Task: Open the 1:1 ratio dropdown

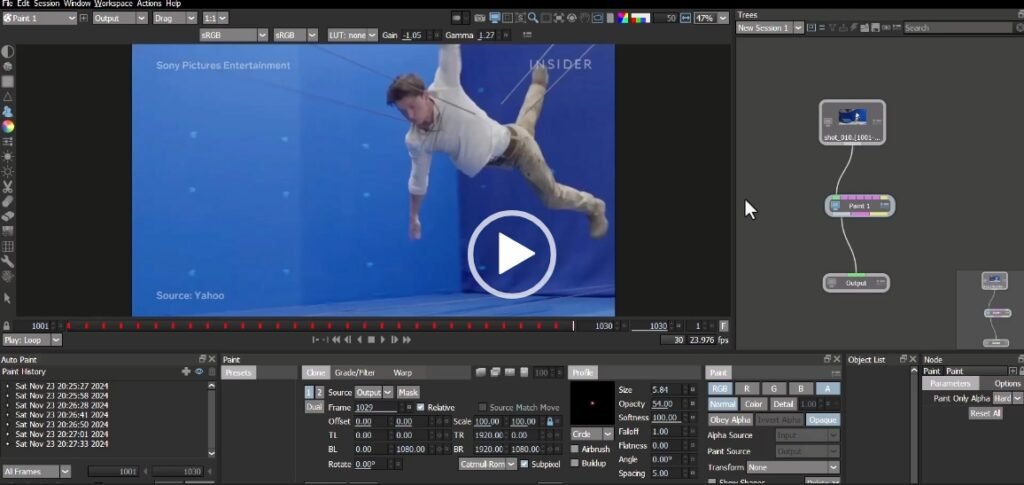Action: click(x=215, y=18)
